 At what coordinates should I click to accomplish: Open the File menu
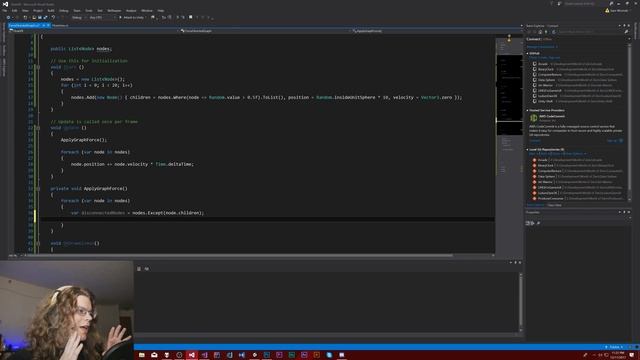point(5,11)
